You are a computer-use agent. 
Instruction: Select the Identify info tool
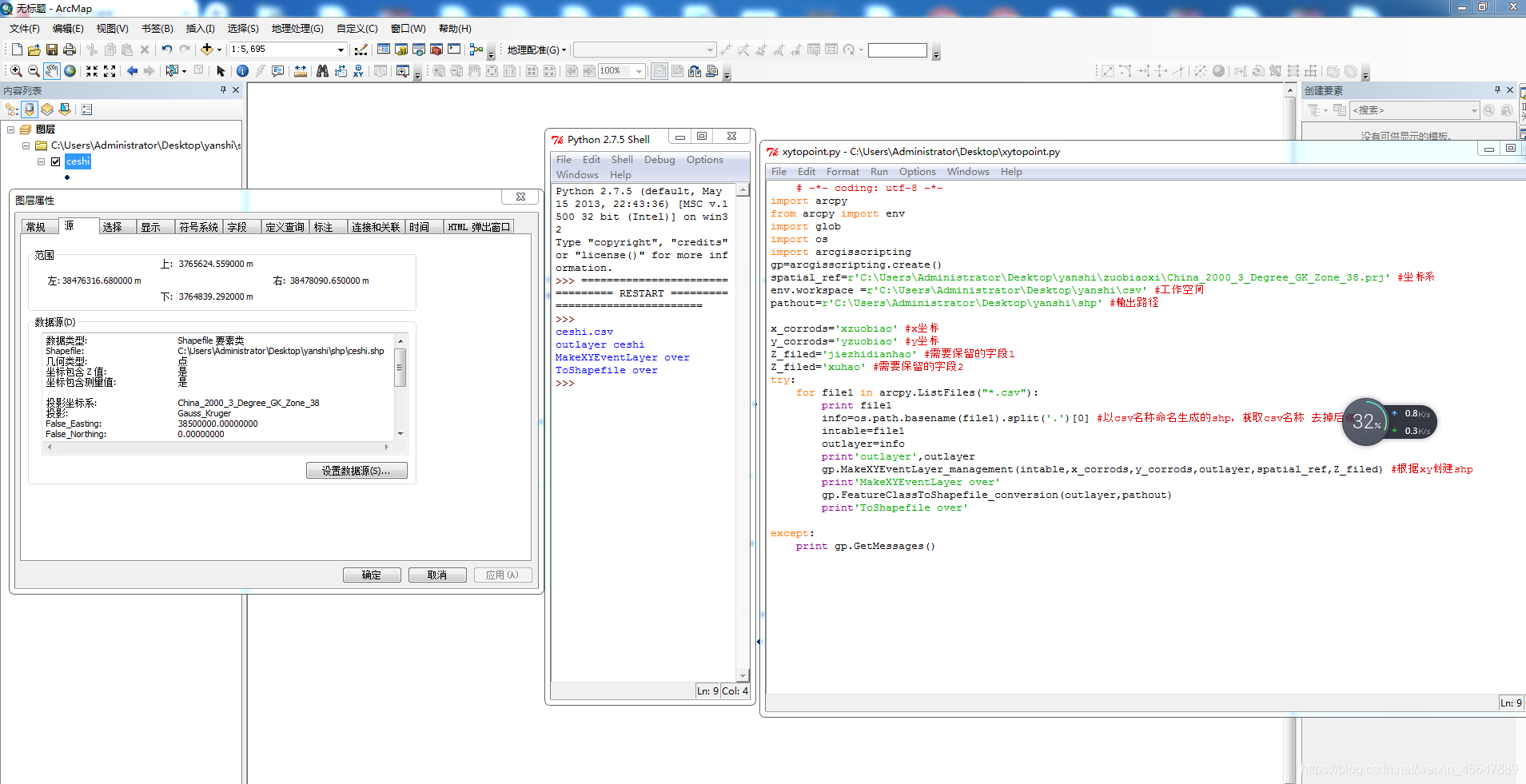[243, 71]
